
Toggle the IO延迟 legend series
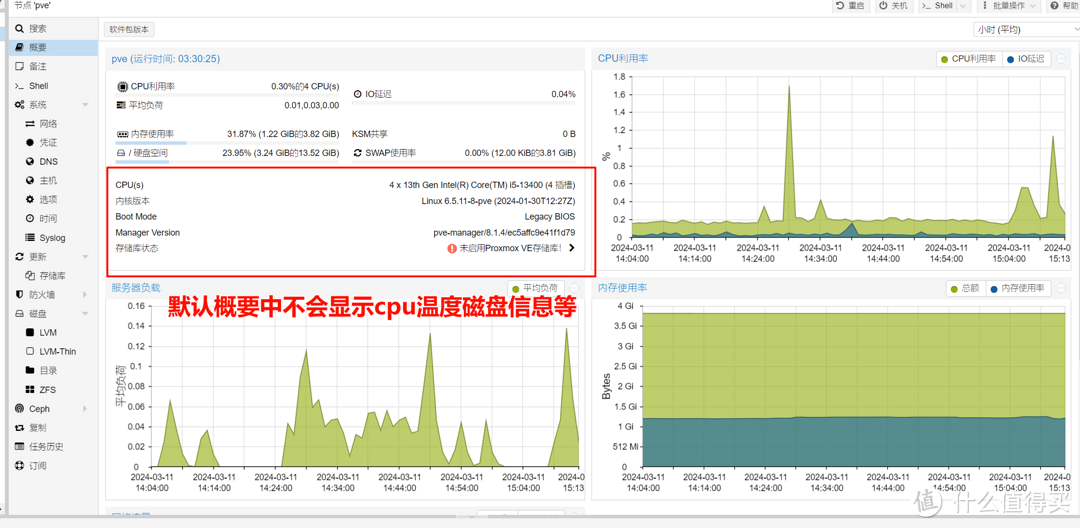pyautogui.click(x=1025, y=59)
